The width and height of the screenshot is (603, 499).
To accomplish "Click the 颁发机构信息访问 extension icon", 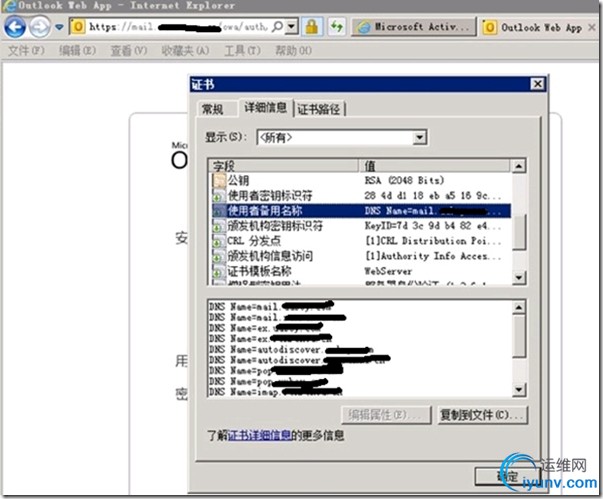I will pyautogui.click(x=218, y=256).
